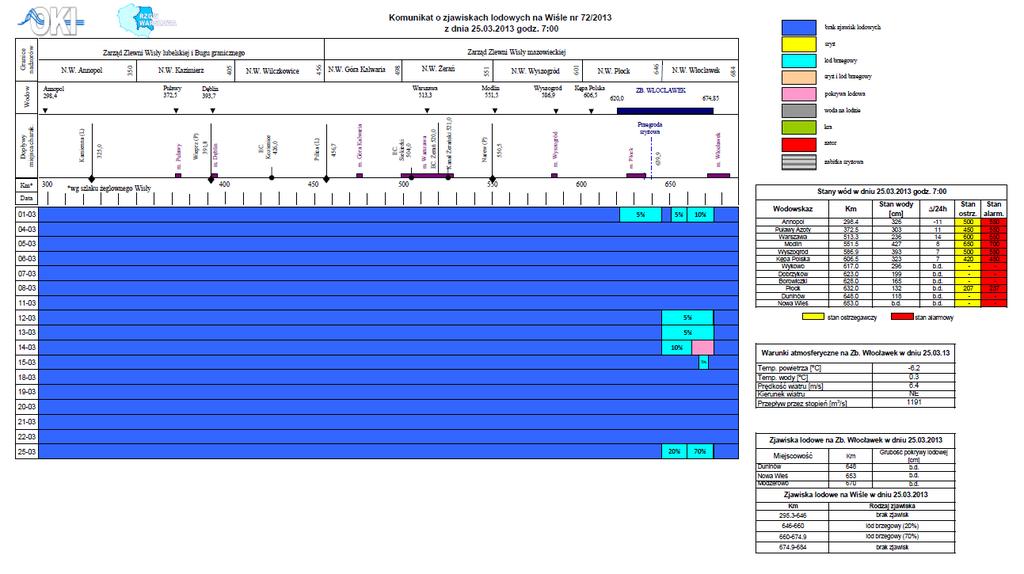
Task: Click the 11-03 date row label
Action: coord(27,303)
